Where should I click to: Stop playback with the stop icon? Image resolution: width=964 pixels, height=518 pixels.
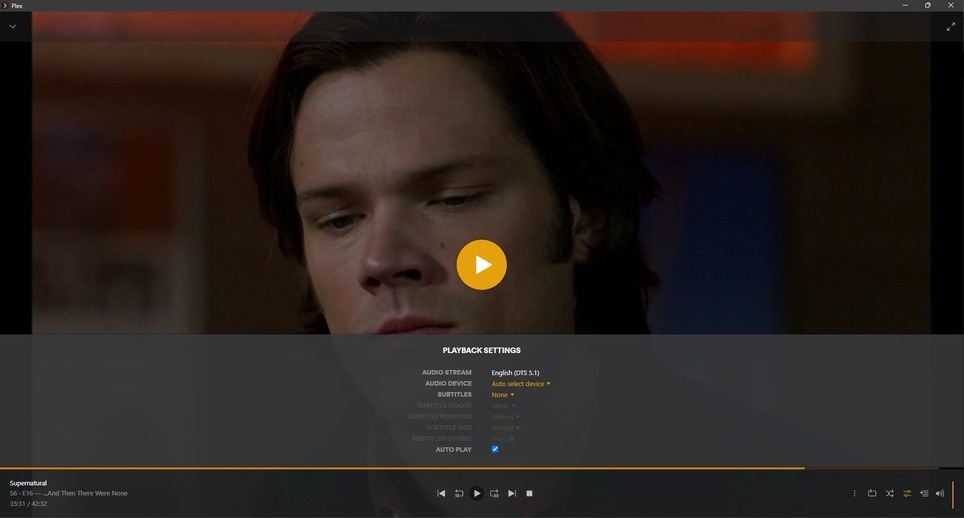click(529, 493)
